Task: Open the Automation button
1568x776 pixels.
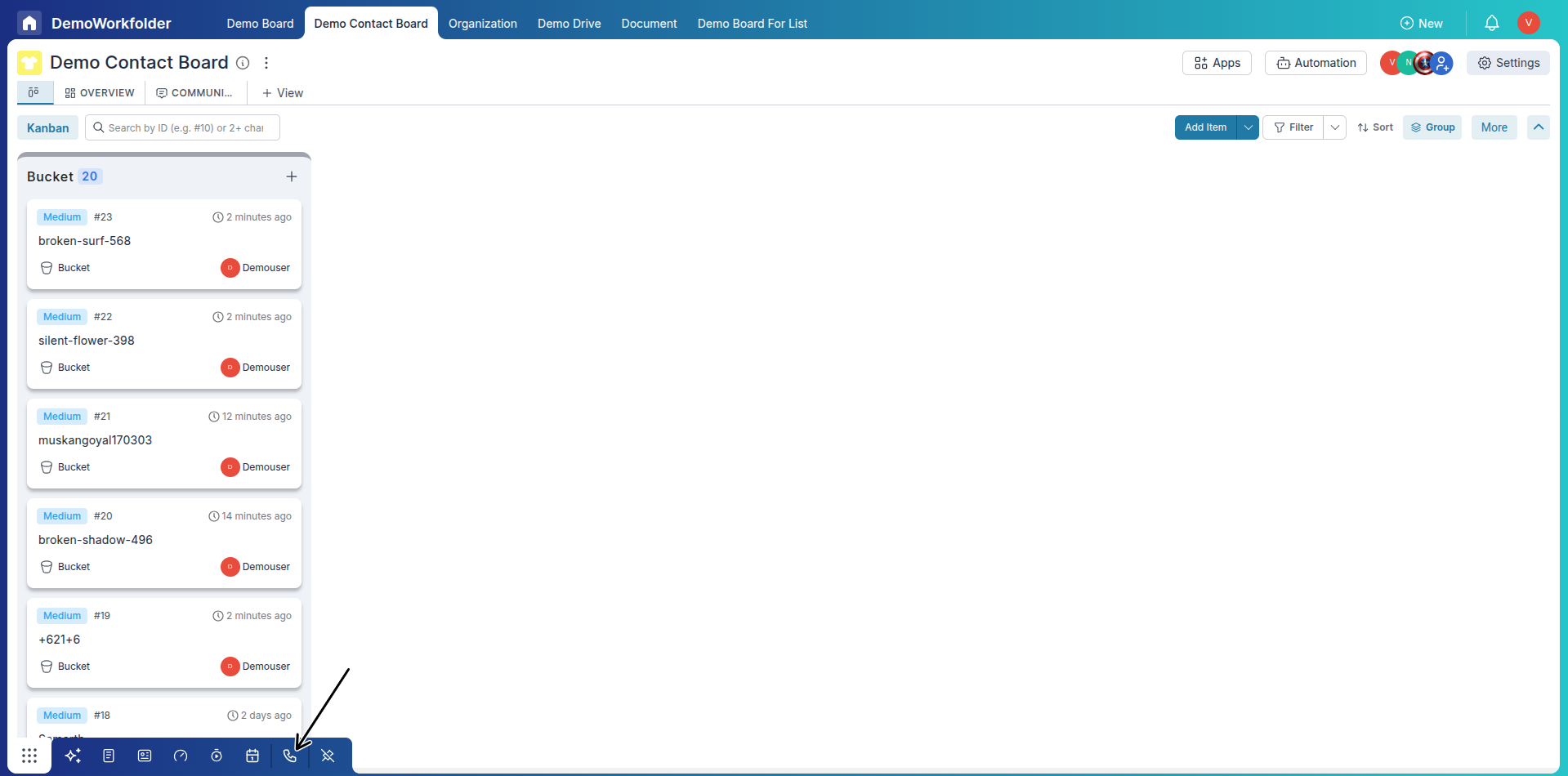Action: click(1316, 63)
